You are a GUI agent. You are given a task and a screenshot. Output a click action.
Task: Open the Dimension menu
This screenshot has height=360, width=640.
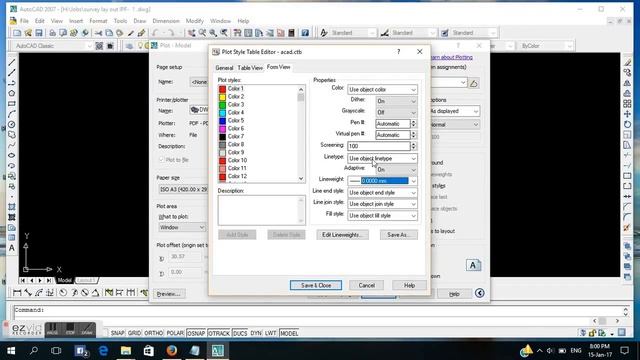[x=166, y=21]
